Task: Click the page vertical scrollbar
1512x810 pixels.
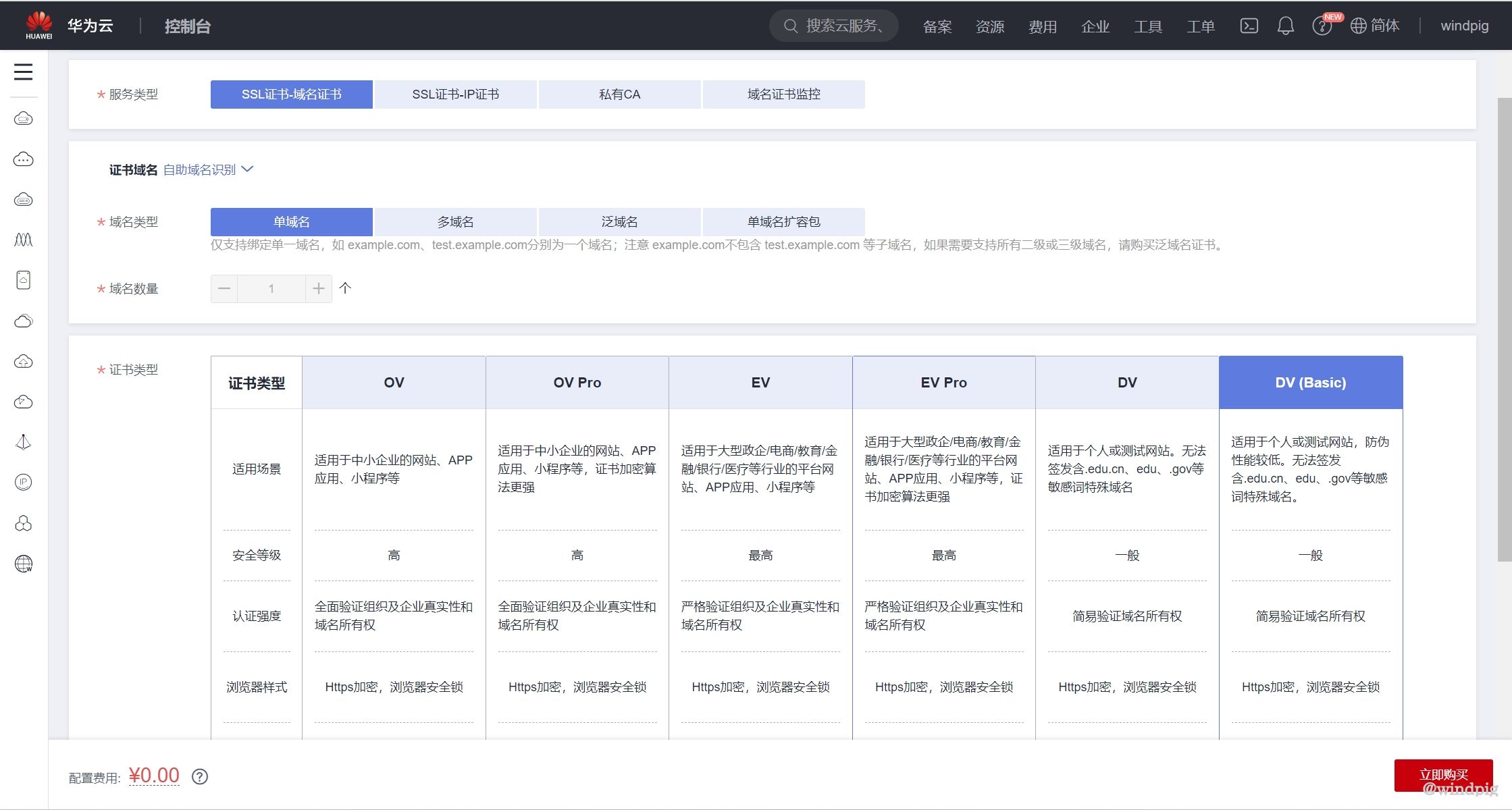Action: [x=1504, y=329]
